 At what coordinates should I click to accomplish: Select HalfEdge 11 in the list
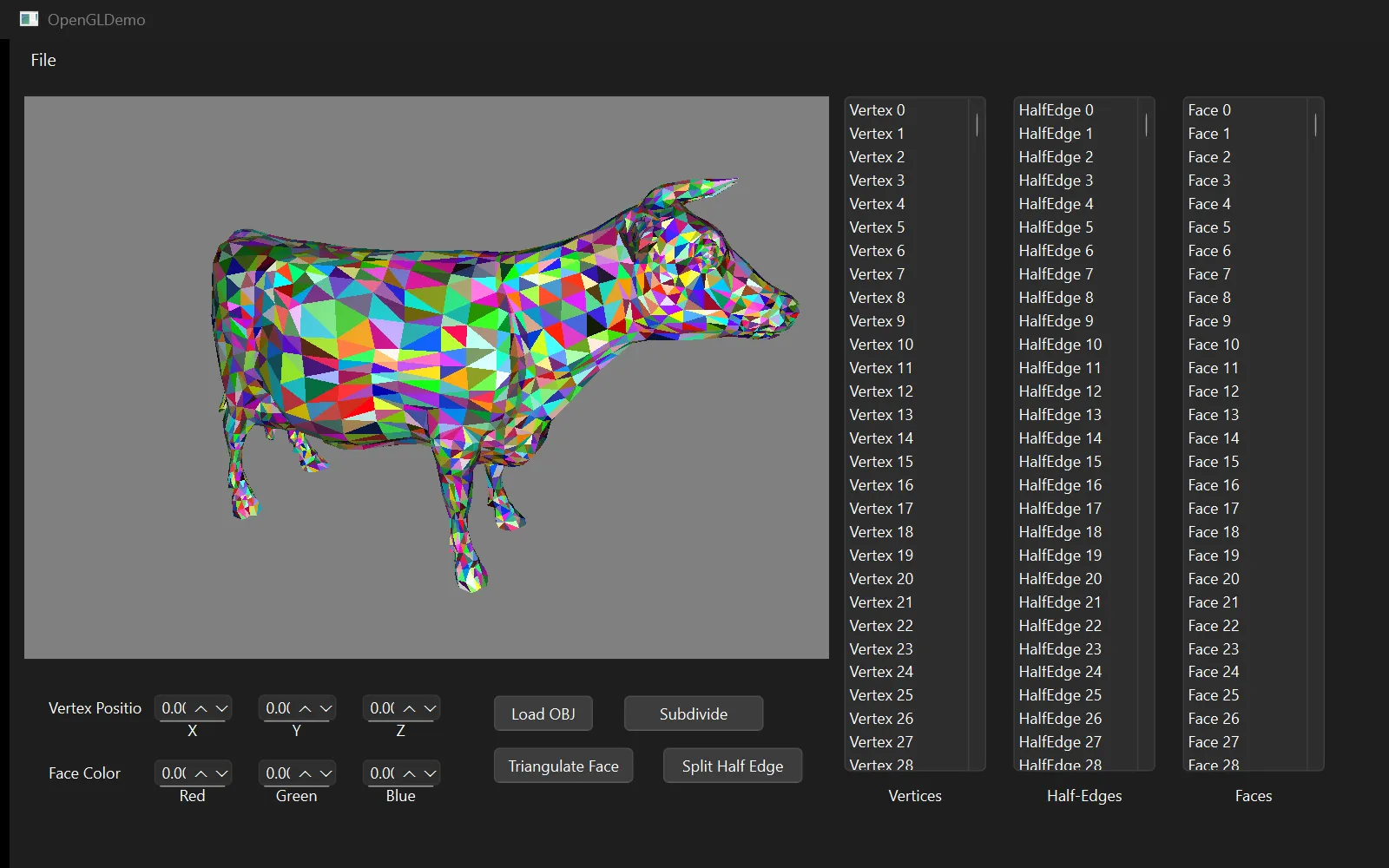[1076, 368]
